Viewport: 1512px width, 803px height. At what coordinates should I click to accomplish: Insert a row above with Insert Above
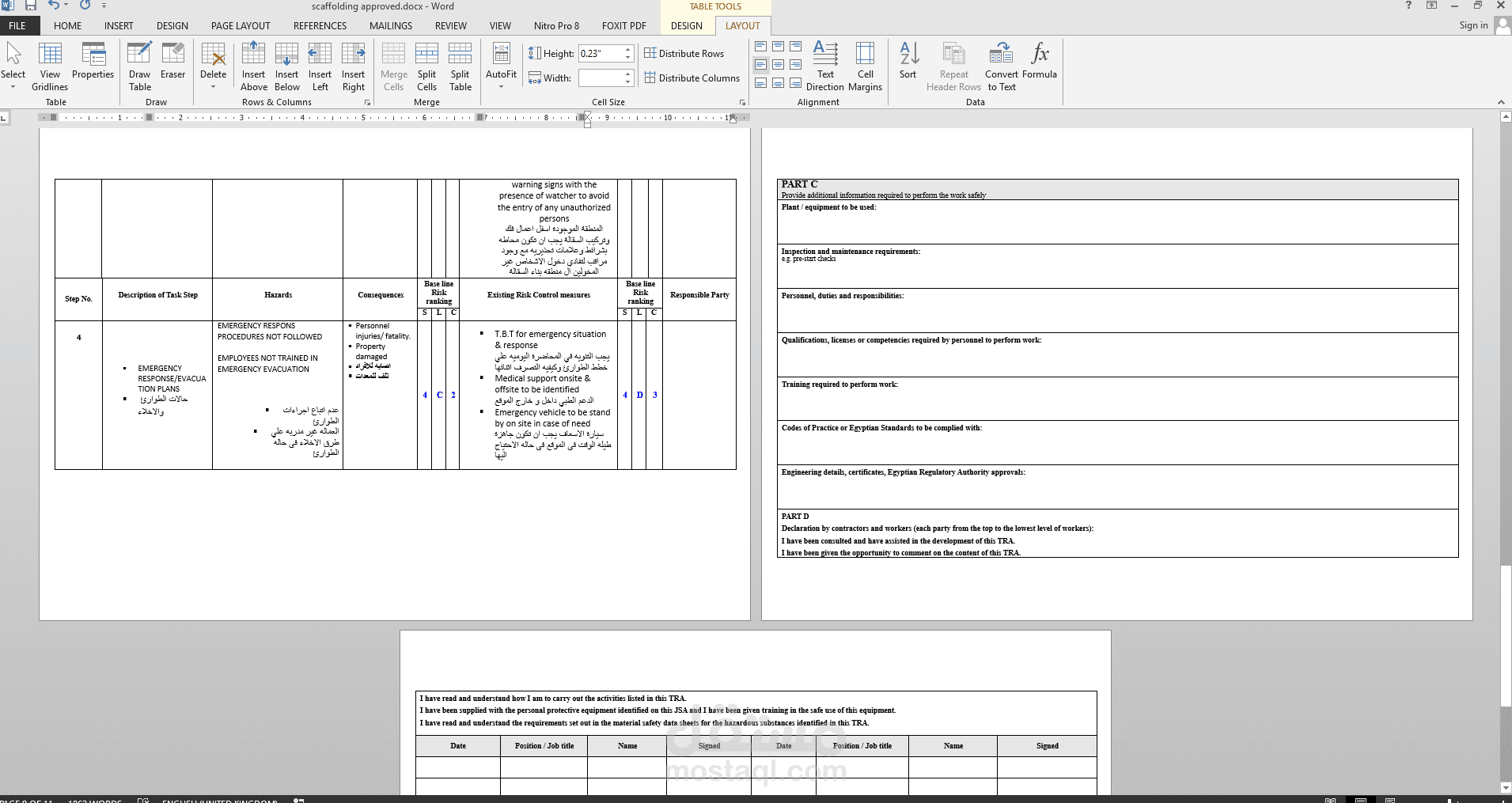(254, 67)
